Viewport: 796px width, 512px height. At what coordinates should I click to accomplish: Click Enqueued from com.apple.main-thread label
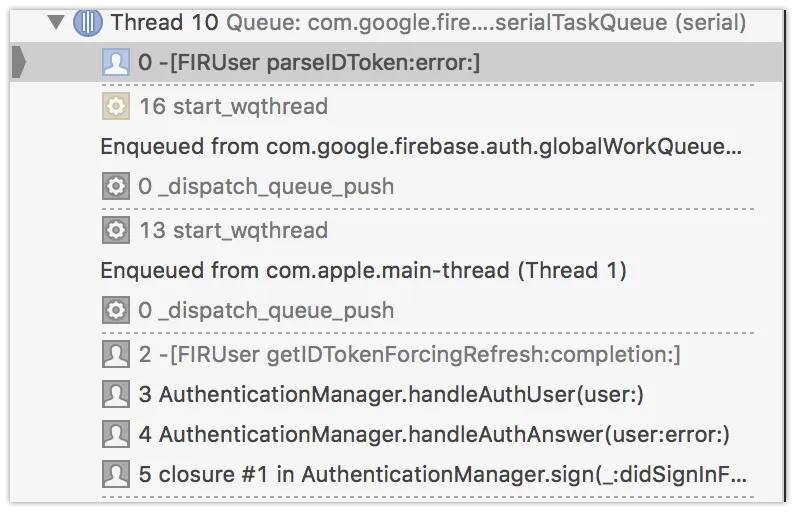pyautogui.click(x=363, y=270)
